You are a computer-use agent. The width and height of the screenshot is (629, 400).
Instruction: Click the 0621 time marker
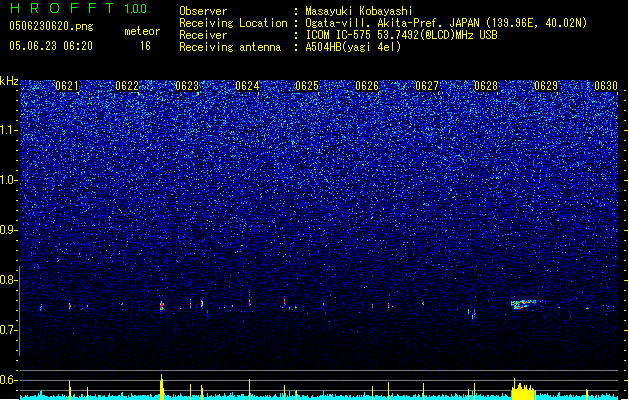pos(67,86)
